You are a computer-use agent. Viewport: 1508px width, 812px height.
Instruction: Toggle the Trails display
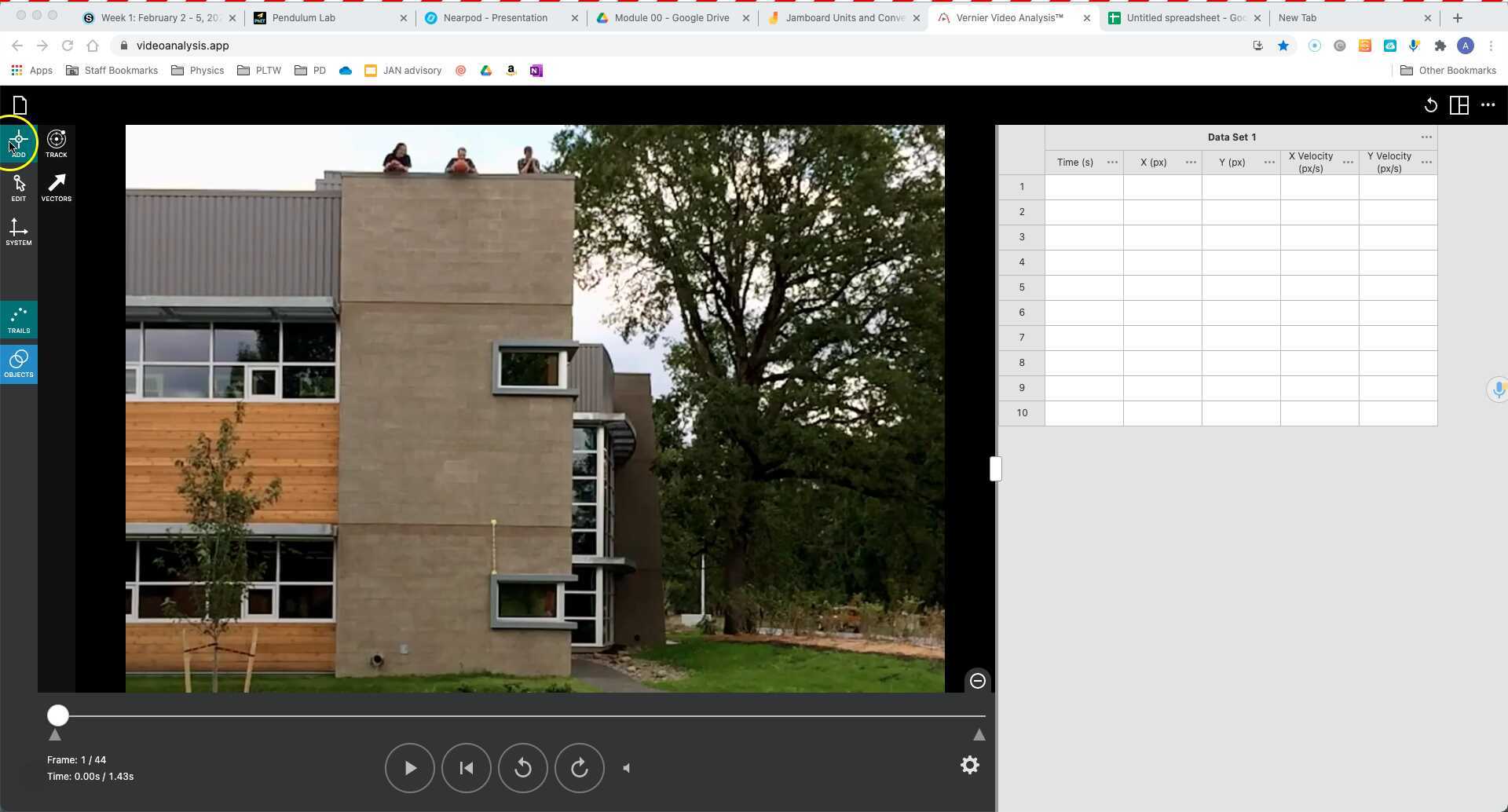coord(18,320)
